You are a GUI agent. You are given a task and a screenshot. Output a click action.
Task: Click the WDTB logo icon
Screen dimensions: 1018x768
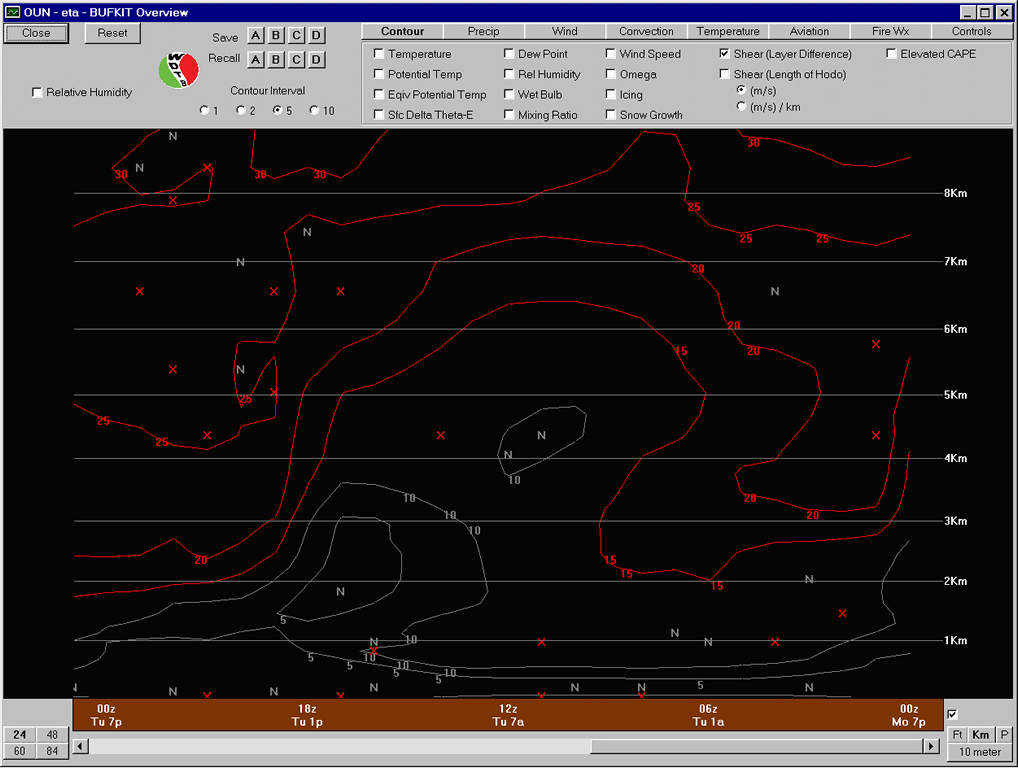coord(179,70)
